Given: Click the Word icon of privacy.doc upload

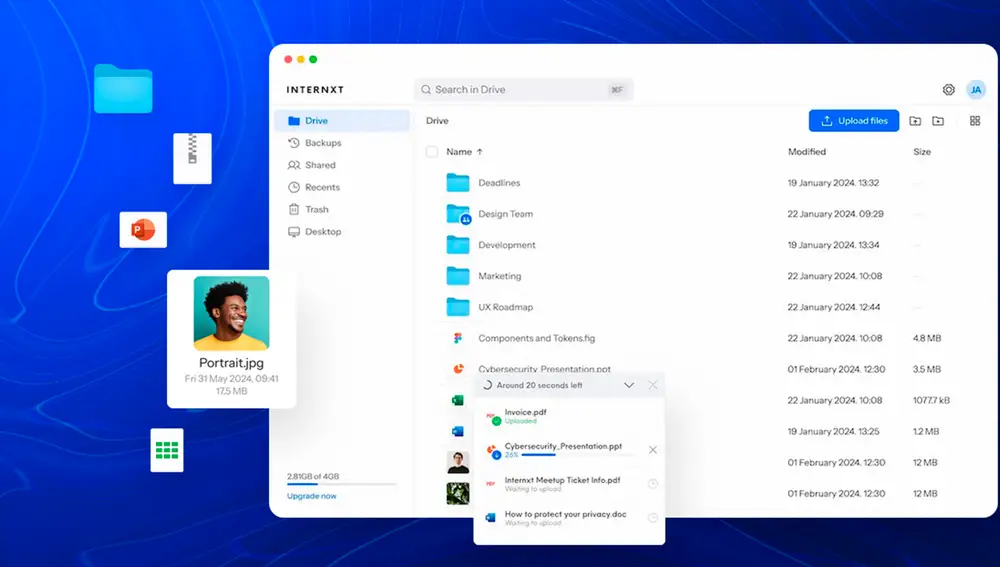Looking at the screenshot, I should [x=490, y=517].
